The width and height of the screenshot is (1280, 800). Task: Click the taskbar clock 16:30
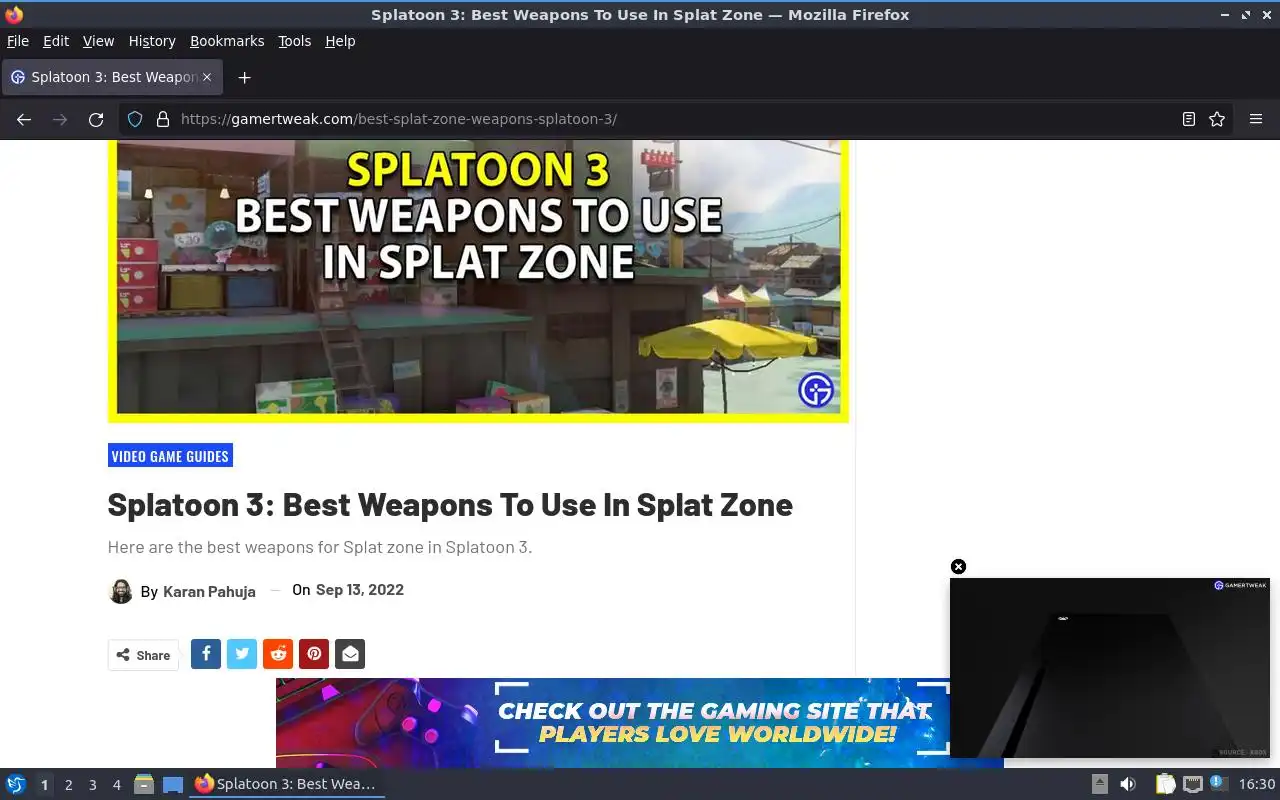(x=1257, y=784)
